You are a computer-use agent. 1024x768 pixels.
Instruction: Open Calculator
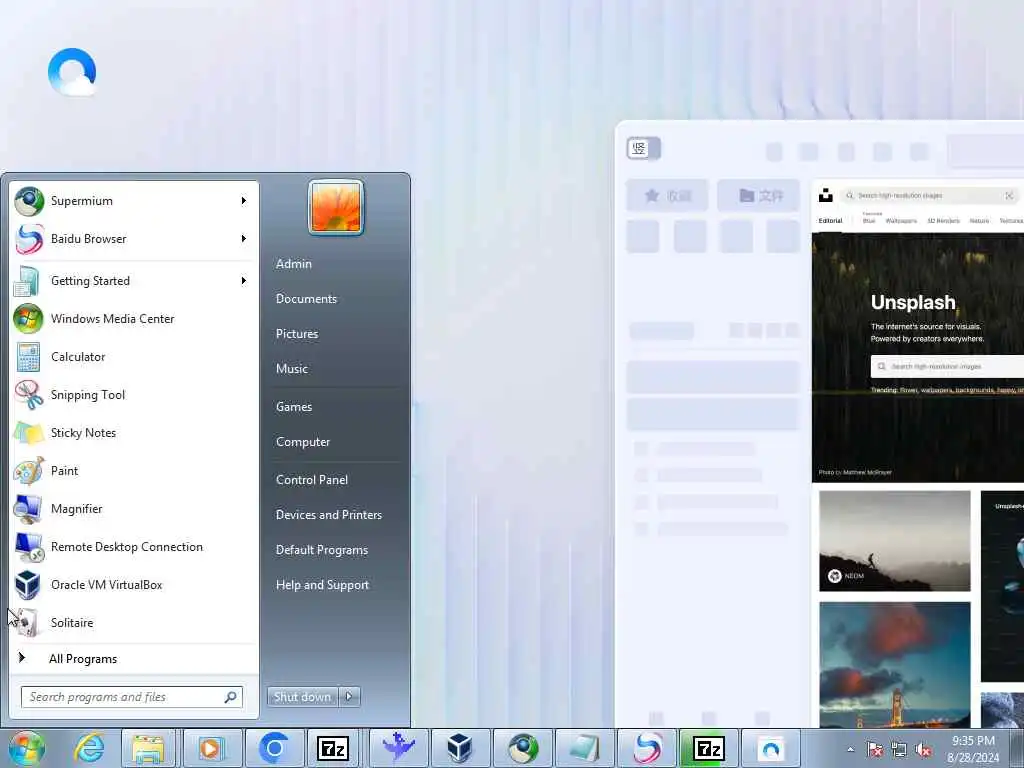pyautogui.click(x=133, y=357)
